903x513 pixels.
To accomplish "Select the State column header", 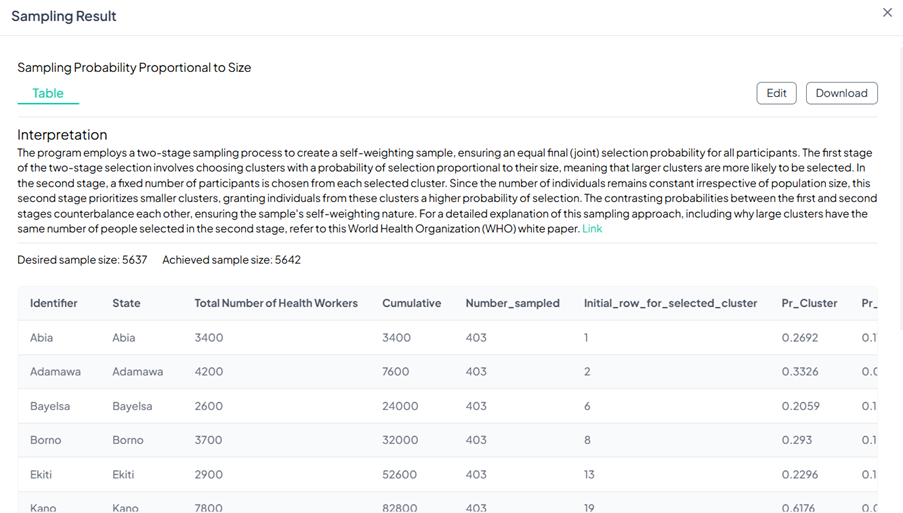I will [x=126, y=303].
